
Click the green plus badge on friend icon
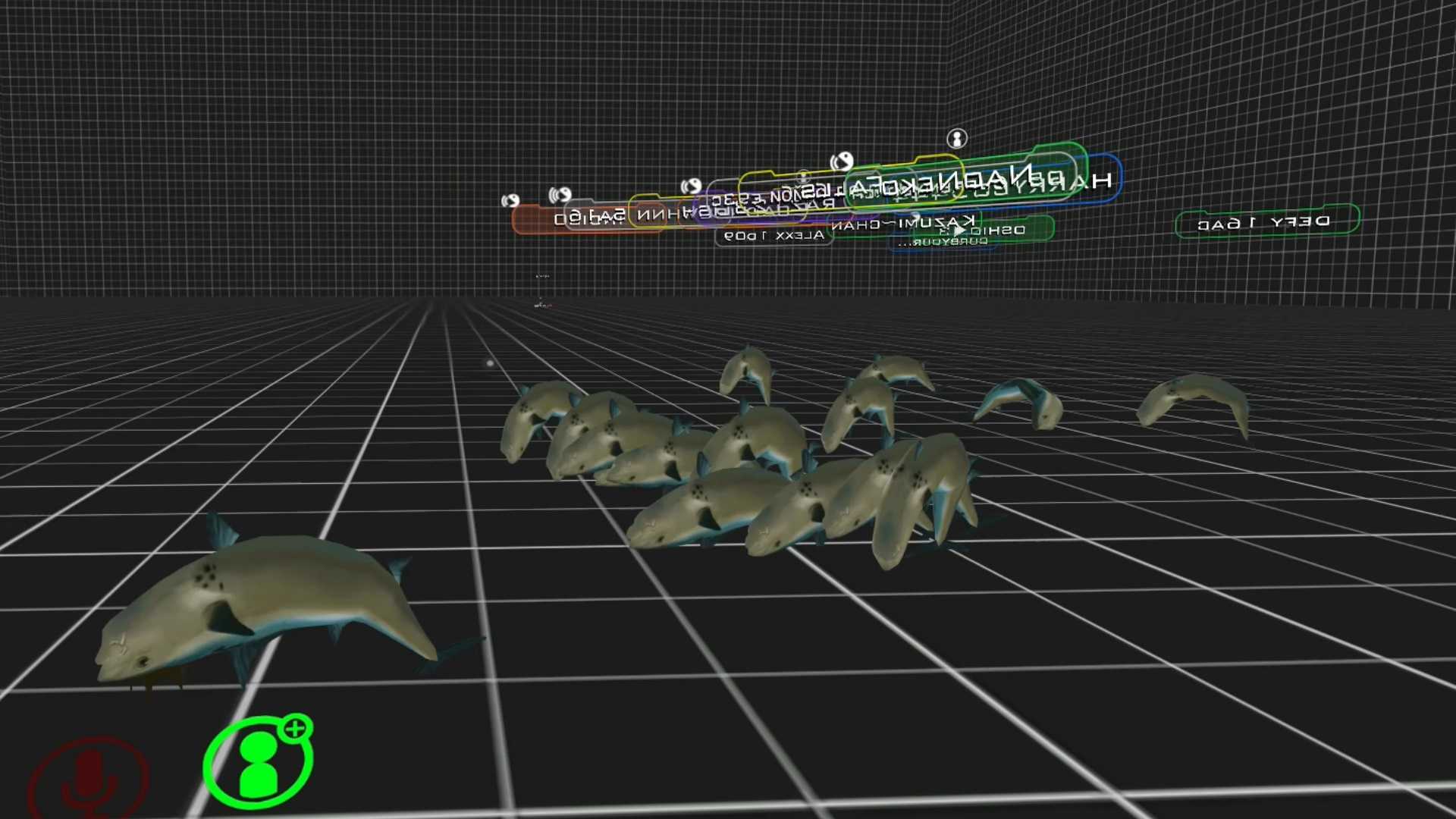click(295, 730)
